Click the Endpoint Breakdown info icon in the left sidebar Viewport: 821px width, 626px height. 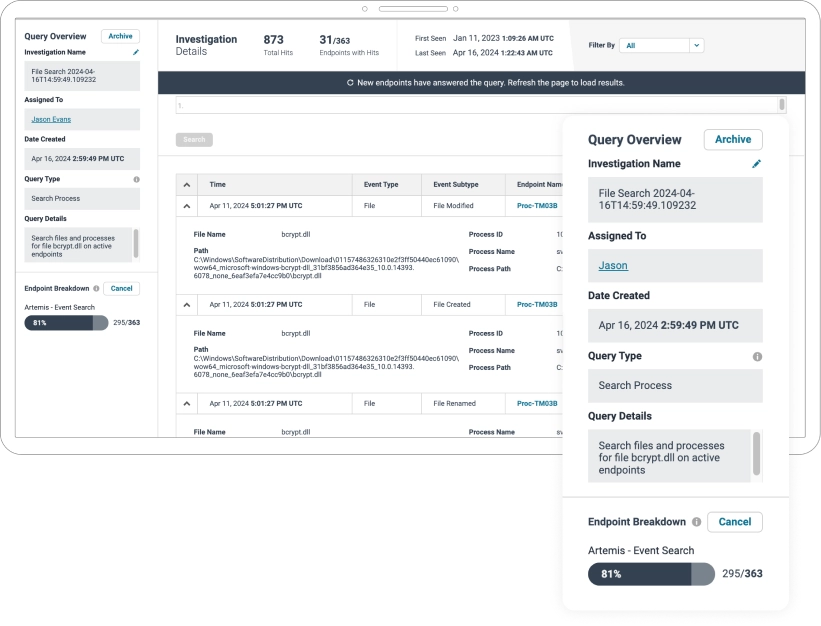click(x=96, y=288)
